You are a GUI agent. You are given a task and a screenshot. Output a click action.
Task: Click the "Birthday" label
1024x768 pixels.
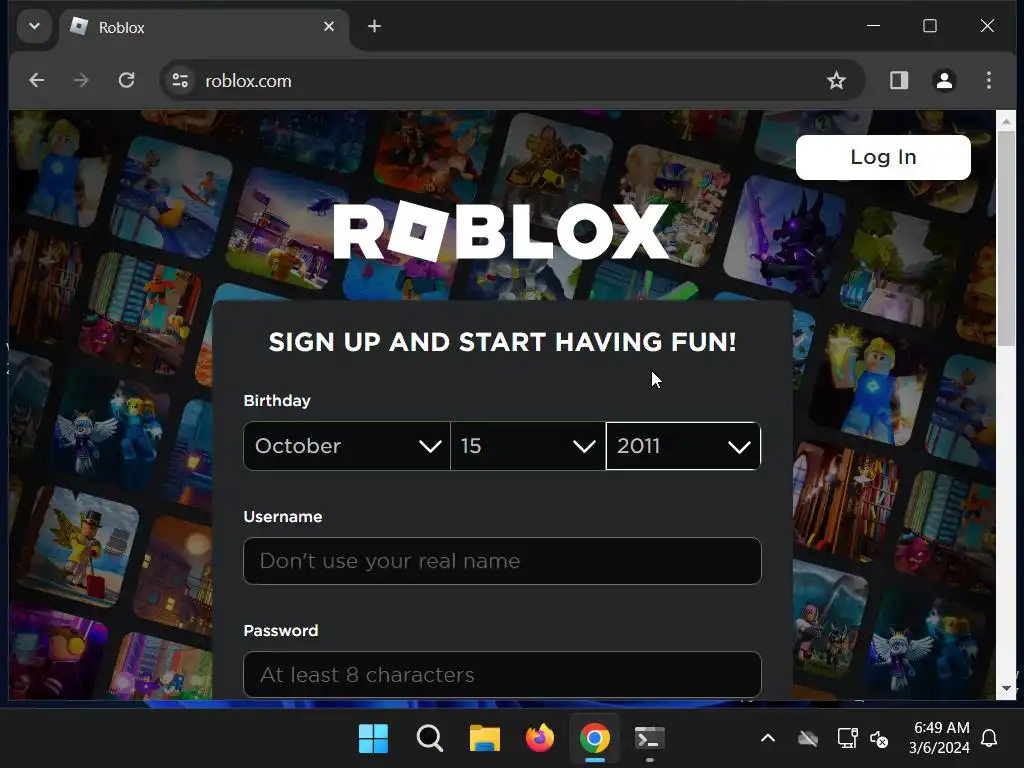click(x=277, y=401)
